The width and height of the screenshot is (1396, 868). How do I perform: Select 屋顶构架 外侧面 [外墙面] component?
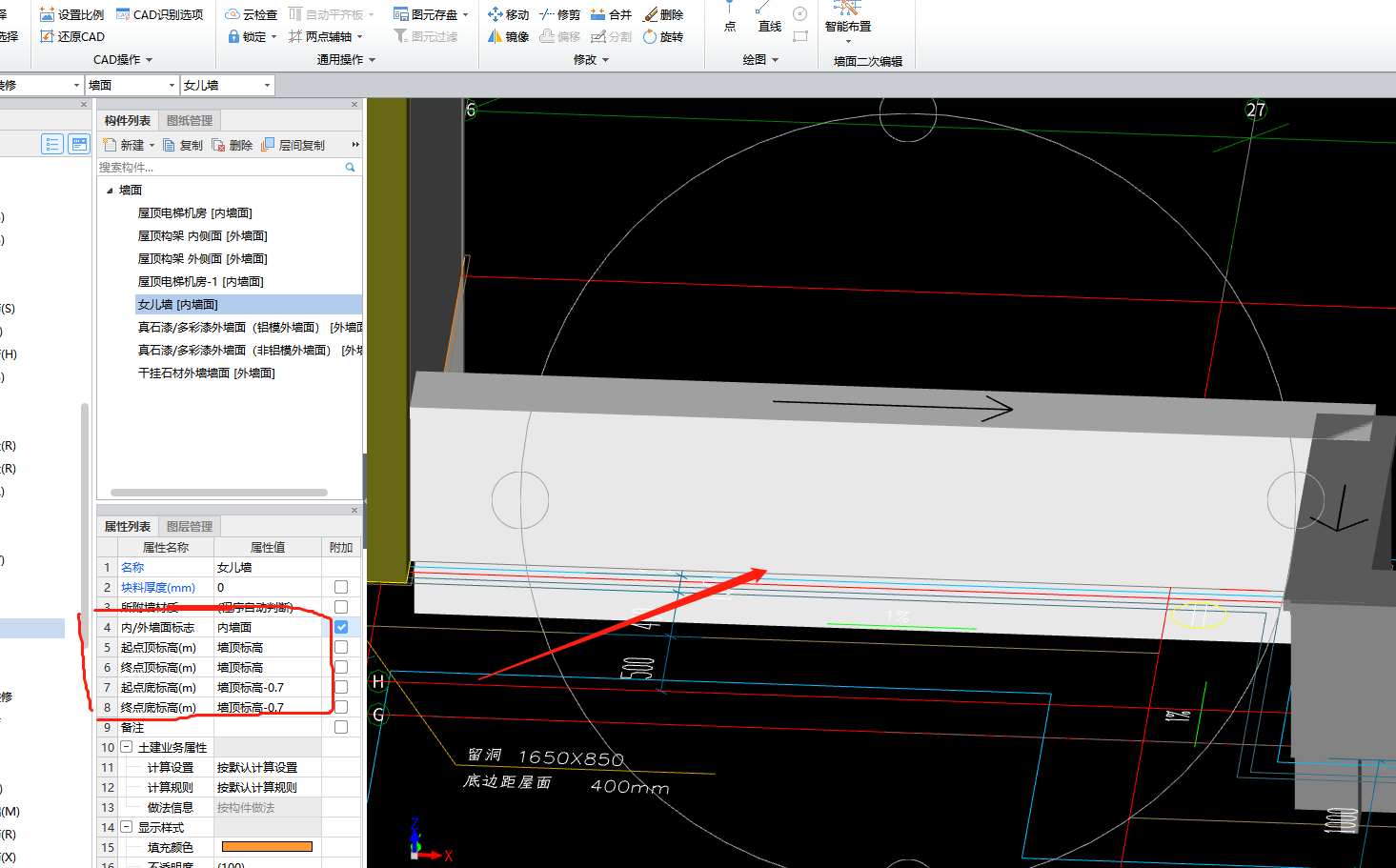(x=203, y=259)
